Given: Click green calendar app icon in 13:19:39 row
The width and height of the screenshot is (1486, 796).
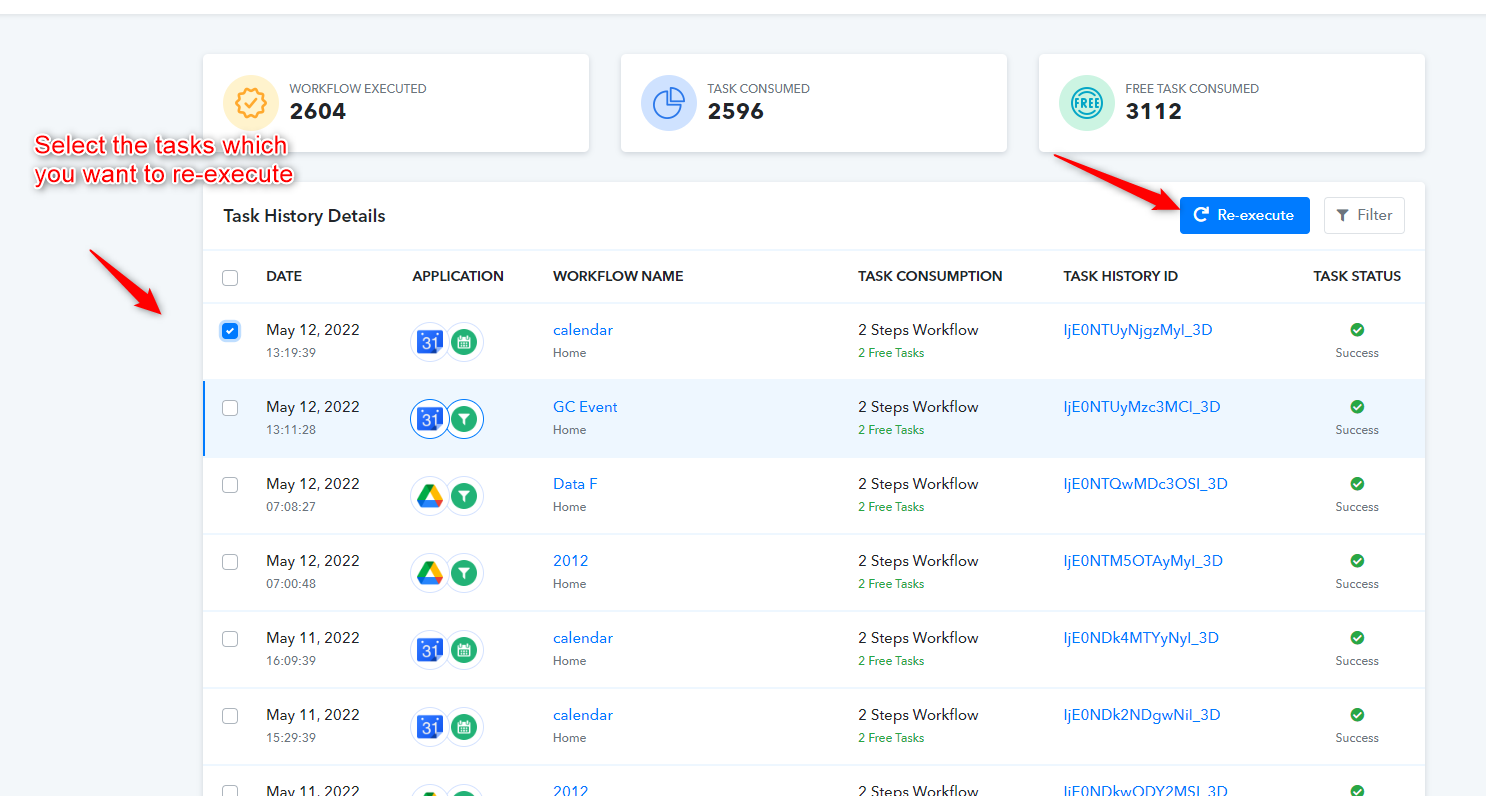Looking at the screenshot, I should 463,342.
